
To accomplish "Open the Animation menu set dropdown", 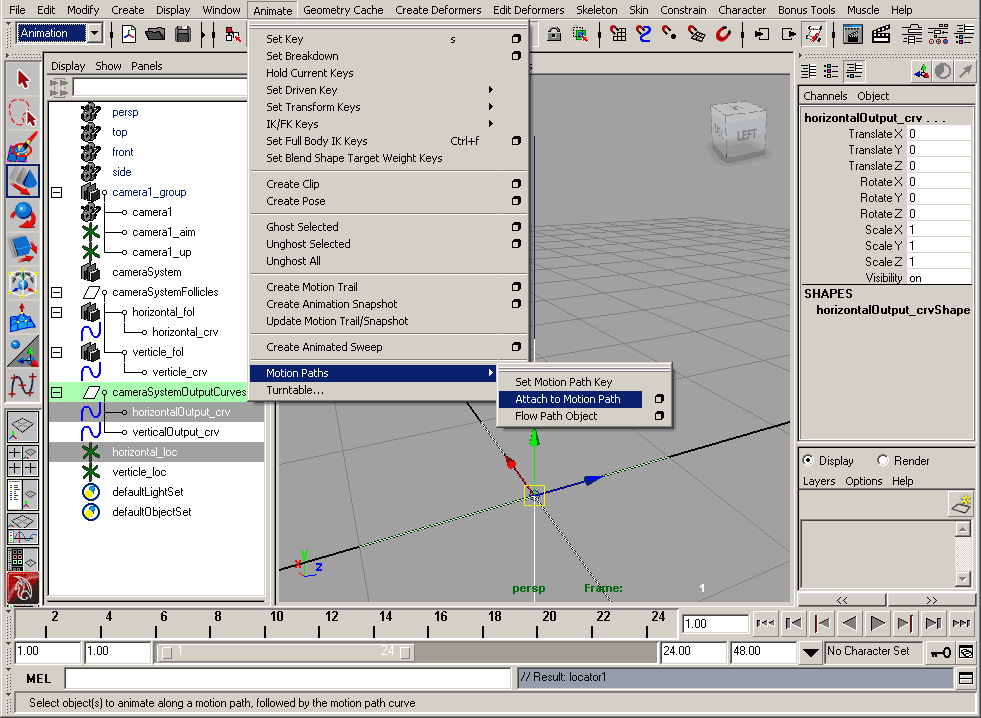I will coord(94,33).
